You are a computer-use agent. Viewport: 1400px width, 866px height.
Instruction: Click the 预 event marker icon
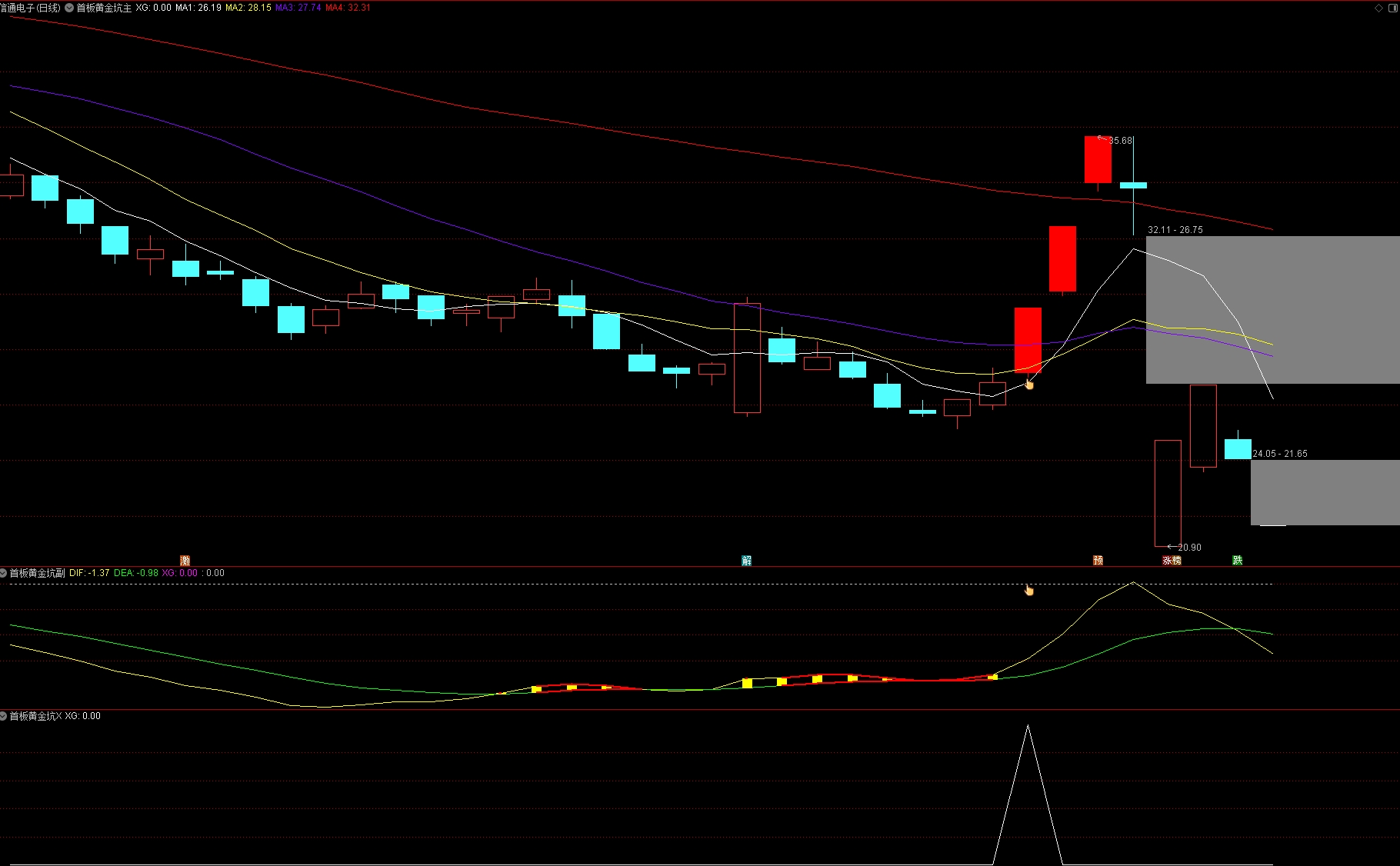click(x=1098, y=561)
